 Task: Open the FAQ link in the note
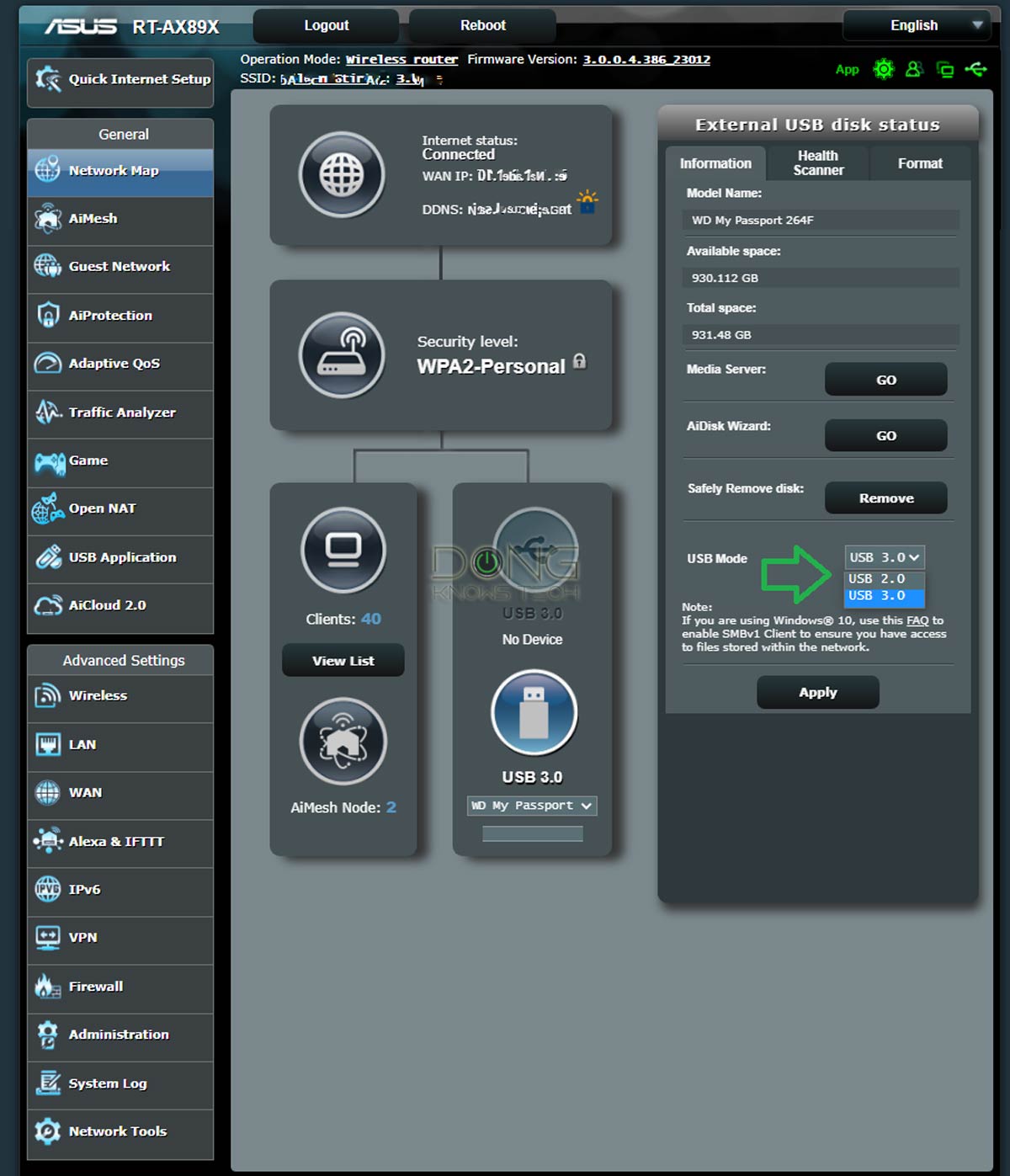915,620
